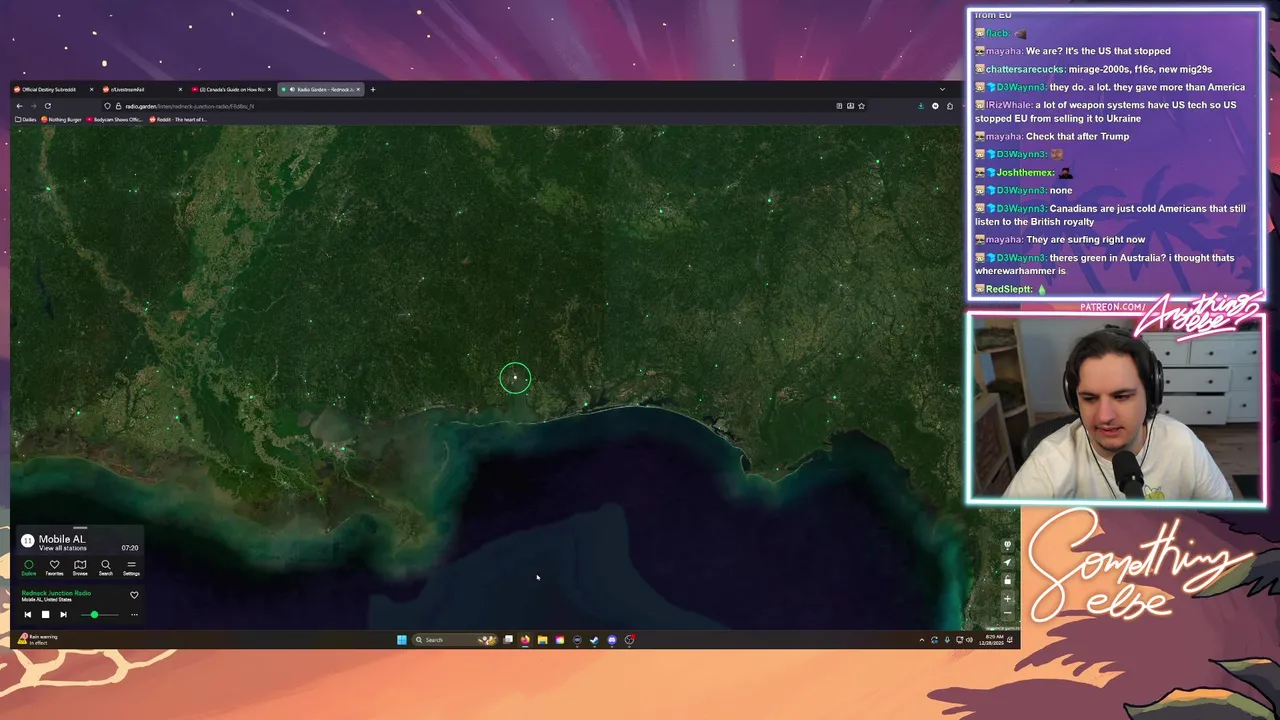
Task: Favorite Redneck Junction Radio with heart
Action: tap(134, 595)
